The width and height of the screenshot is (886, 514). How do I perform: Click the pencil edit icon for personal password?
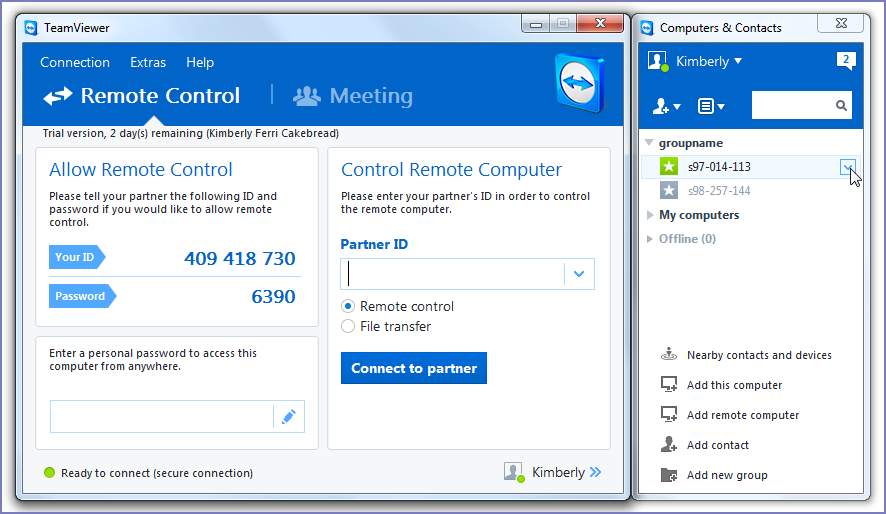pos(289,417)
